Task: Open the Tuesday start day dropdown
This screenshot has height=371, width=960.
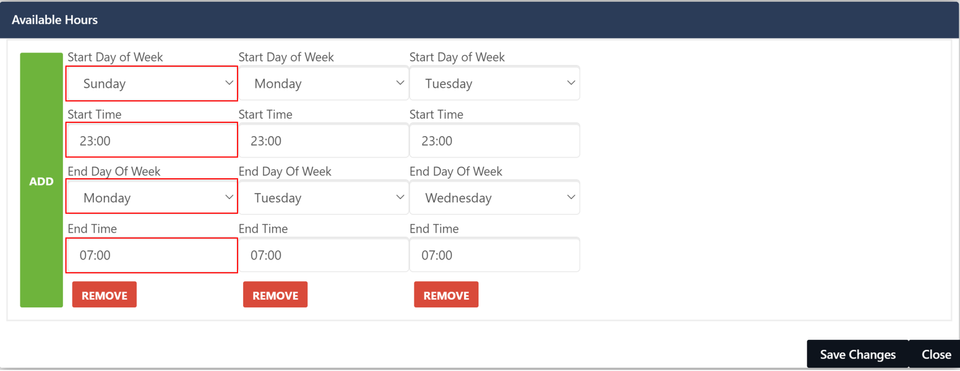Action: coord(494,83)
